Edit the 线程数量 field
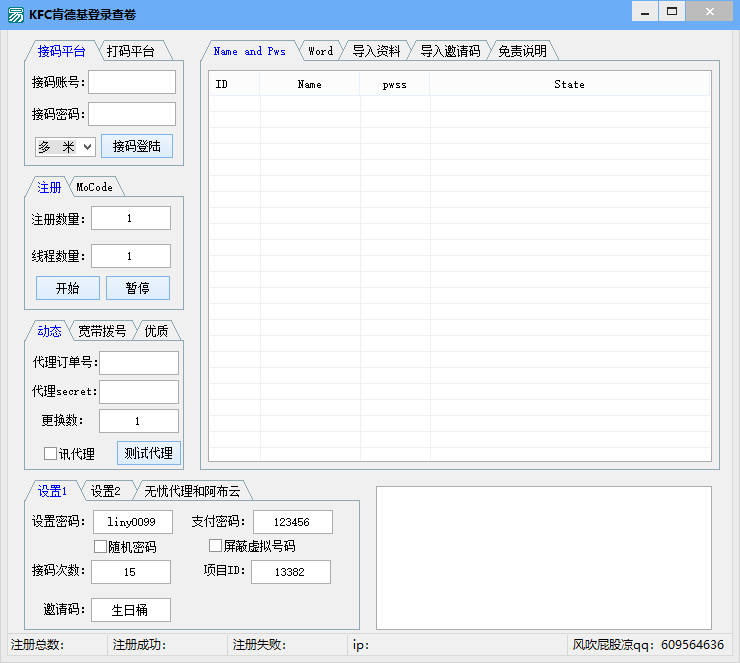740x663 pixels. [x=131, y=256]
